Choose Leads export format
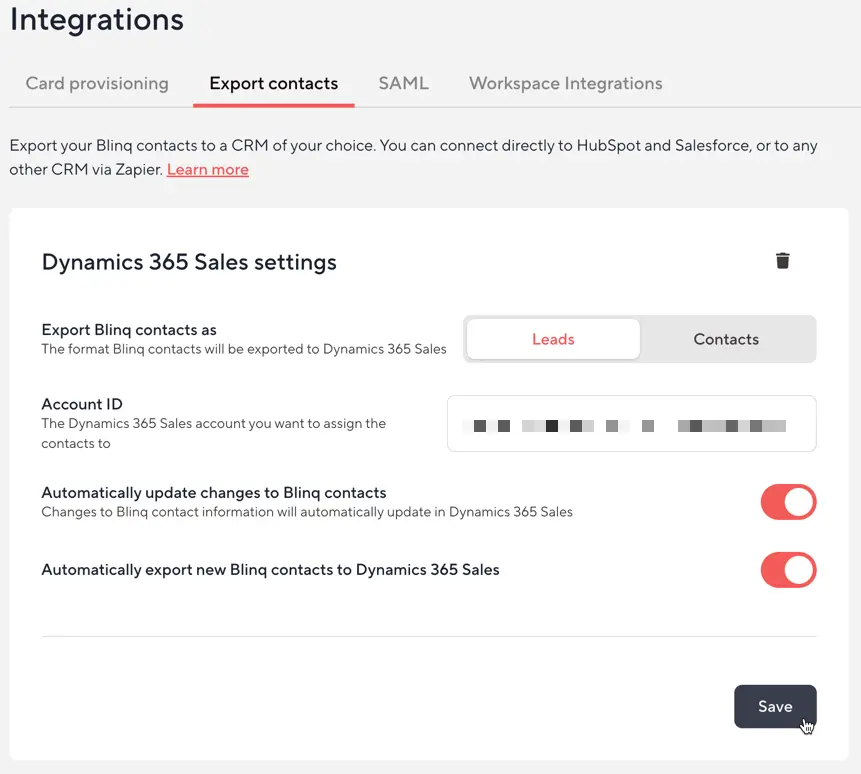This screenshot has height=774, width=861. tap(553, 339)
